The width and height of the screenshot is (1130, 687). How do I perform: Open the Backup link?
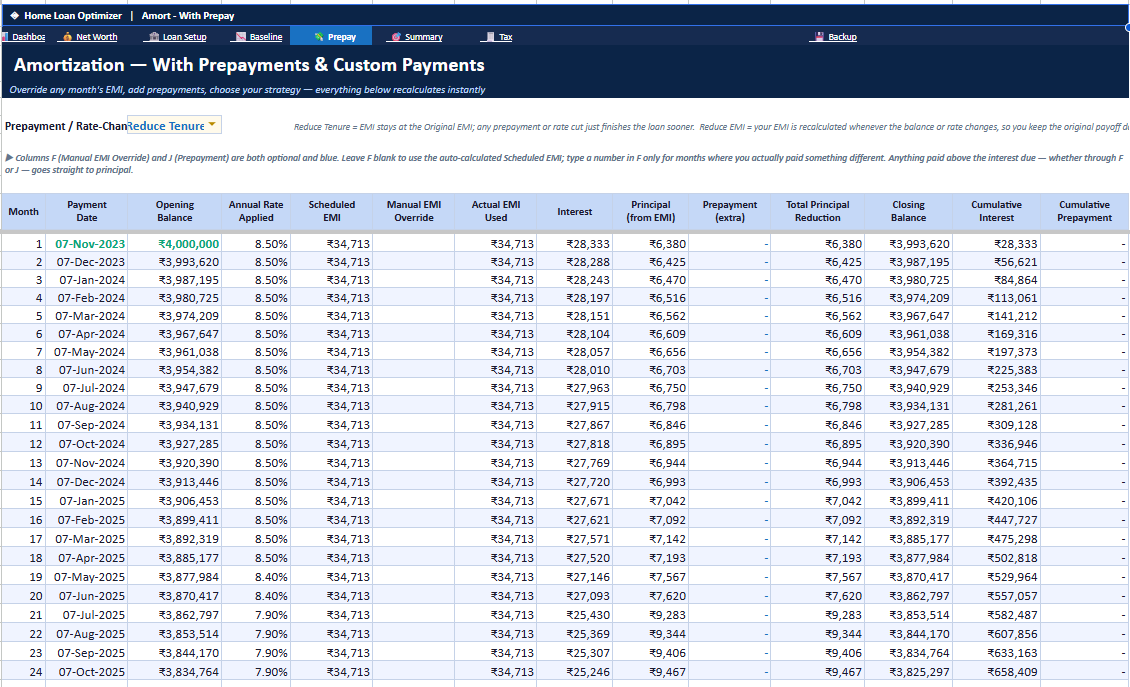[835, 37]
